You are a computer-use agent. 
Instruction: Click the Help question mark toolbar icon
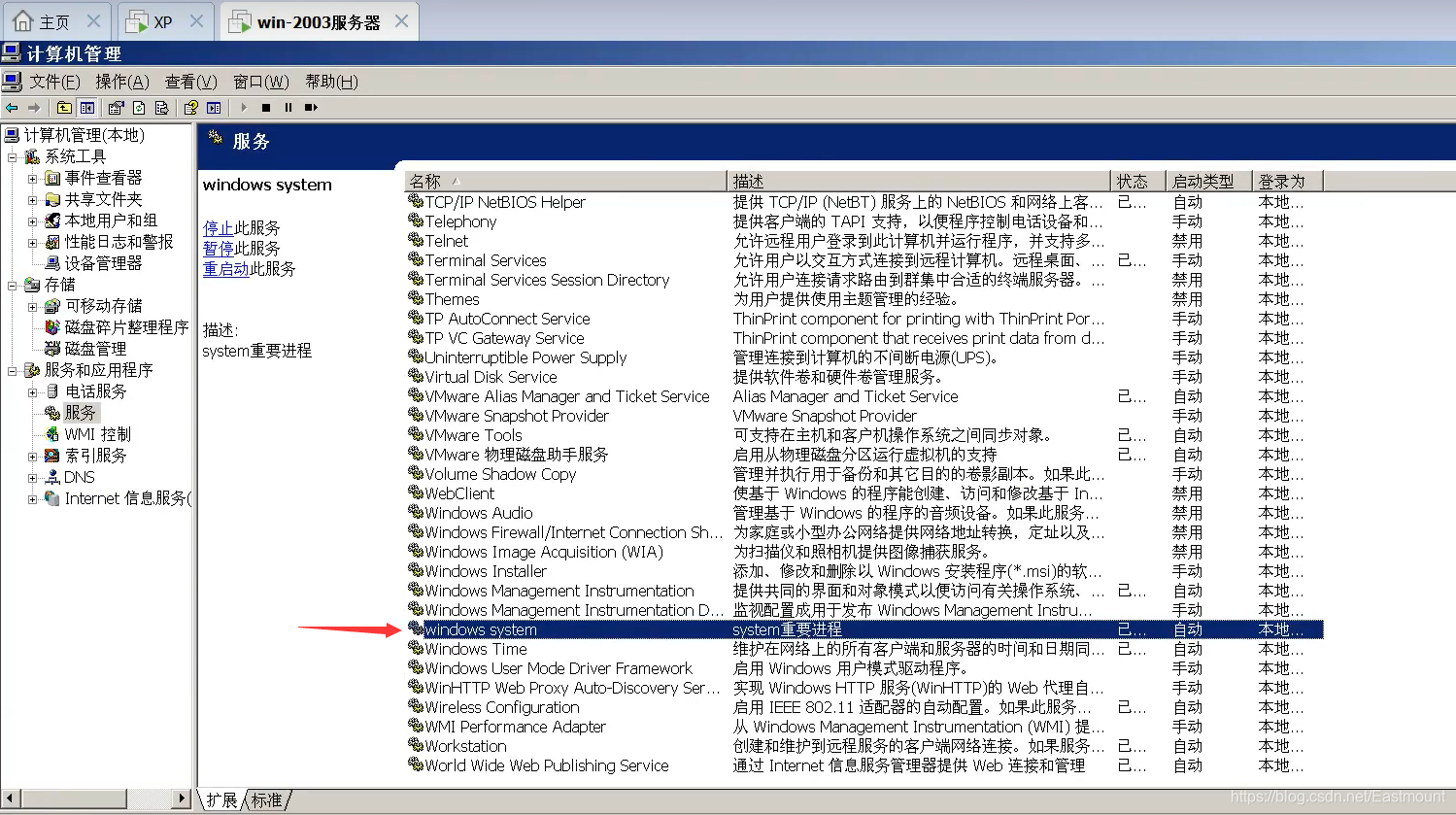tap(190, 108)
